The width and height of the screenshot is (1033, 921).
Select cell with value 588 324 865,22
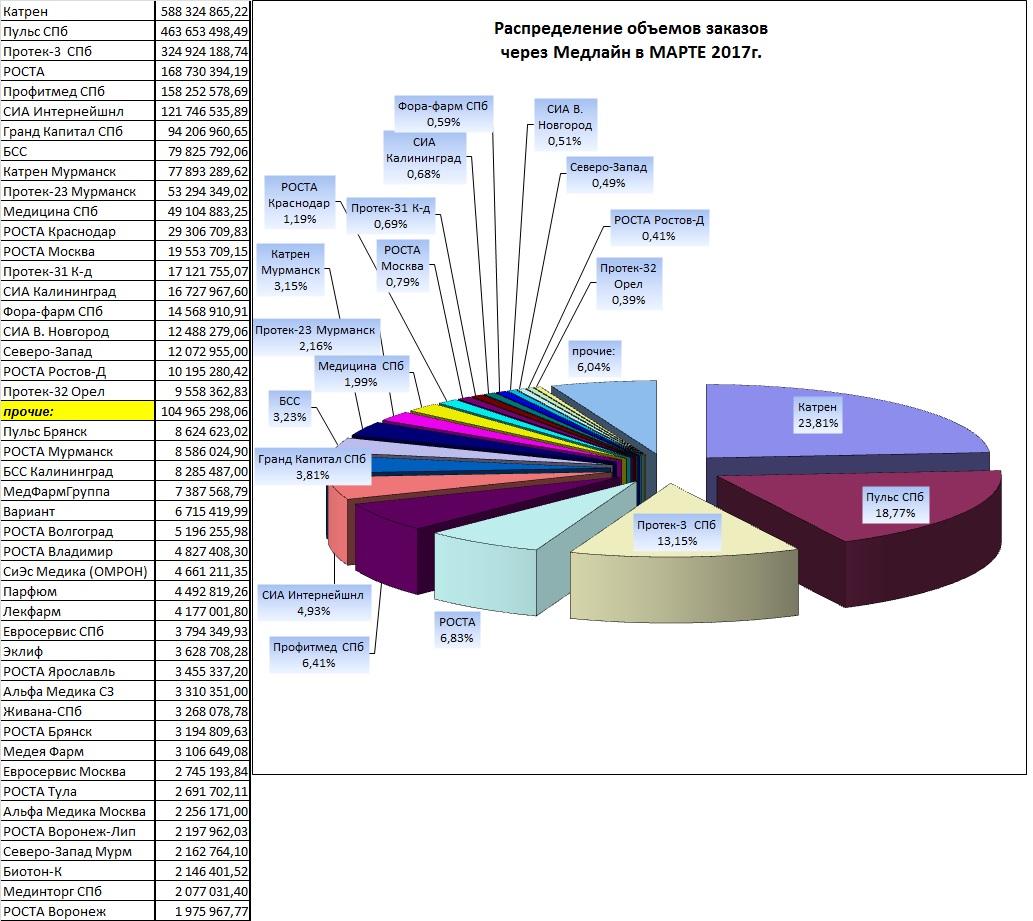pos(203,11)
